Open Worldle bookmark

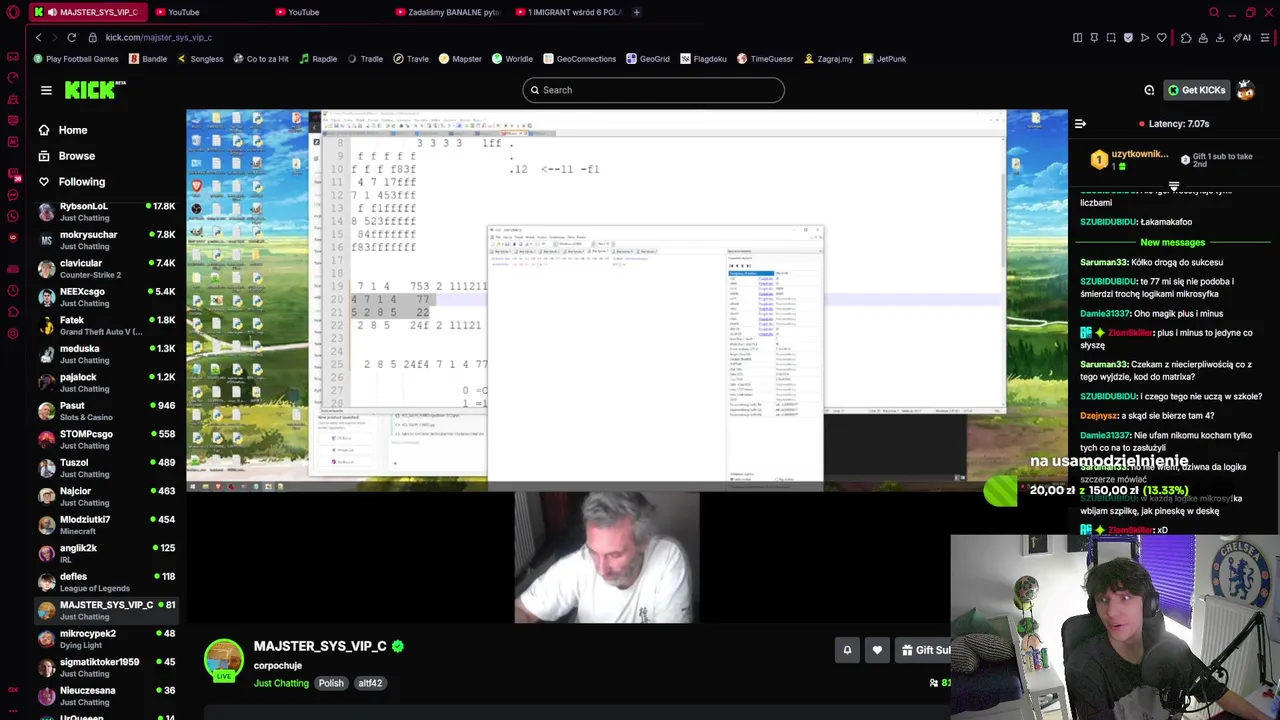(512, 59)
